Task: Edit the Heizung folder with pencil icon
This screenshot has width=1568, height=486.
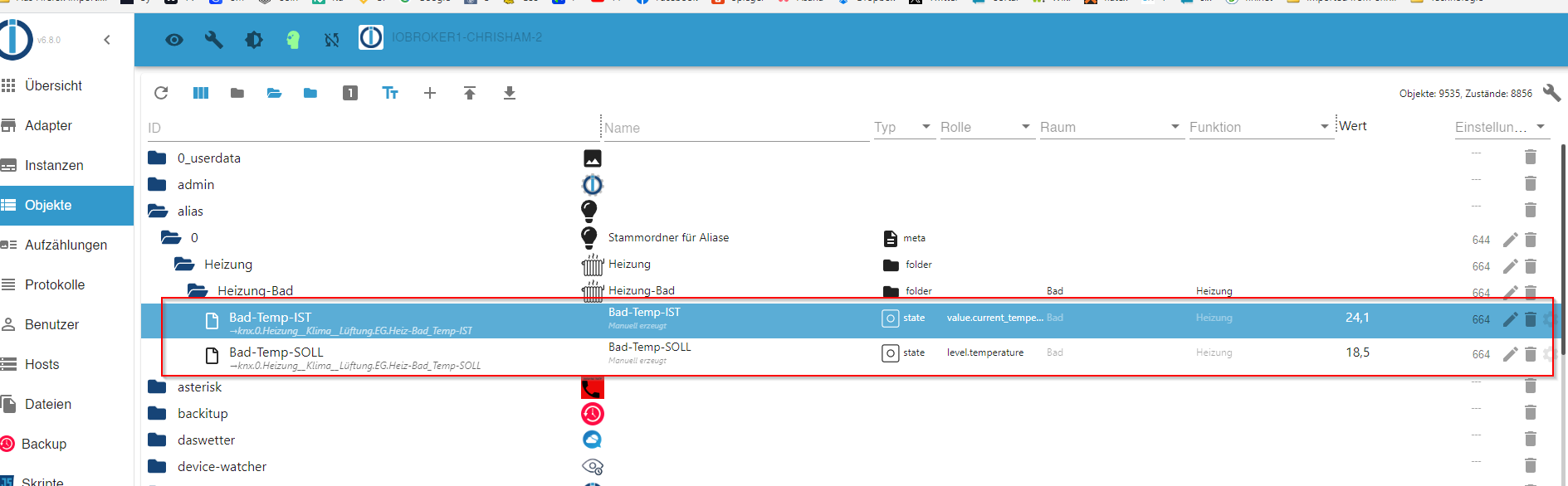Action: point(1511,266)
